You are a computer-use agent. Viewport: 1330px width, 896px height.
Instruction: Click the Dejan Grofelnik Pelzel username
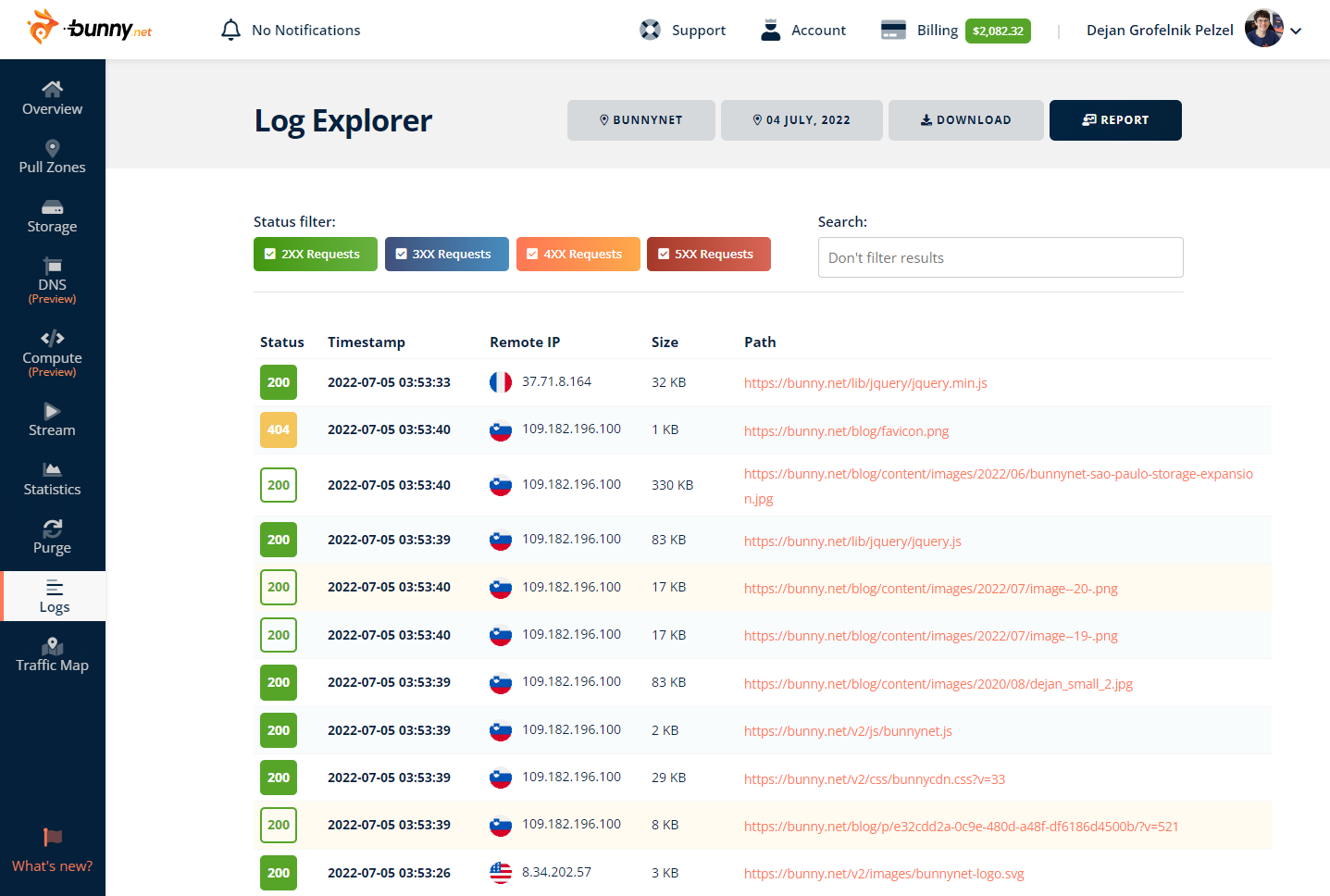pos(1160,31)
